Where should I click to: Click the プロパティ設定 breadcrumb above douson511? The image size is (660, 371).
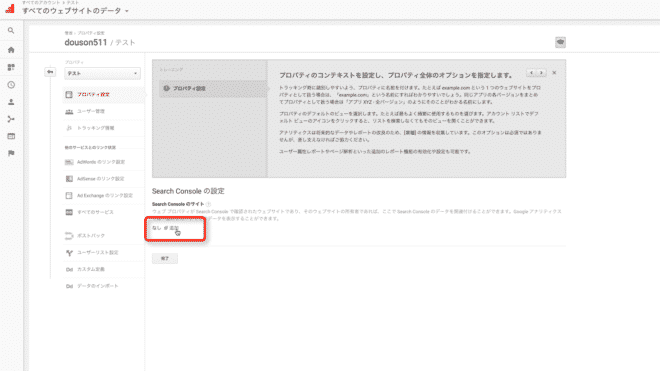91,33
